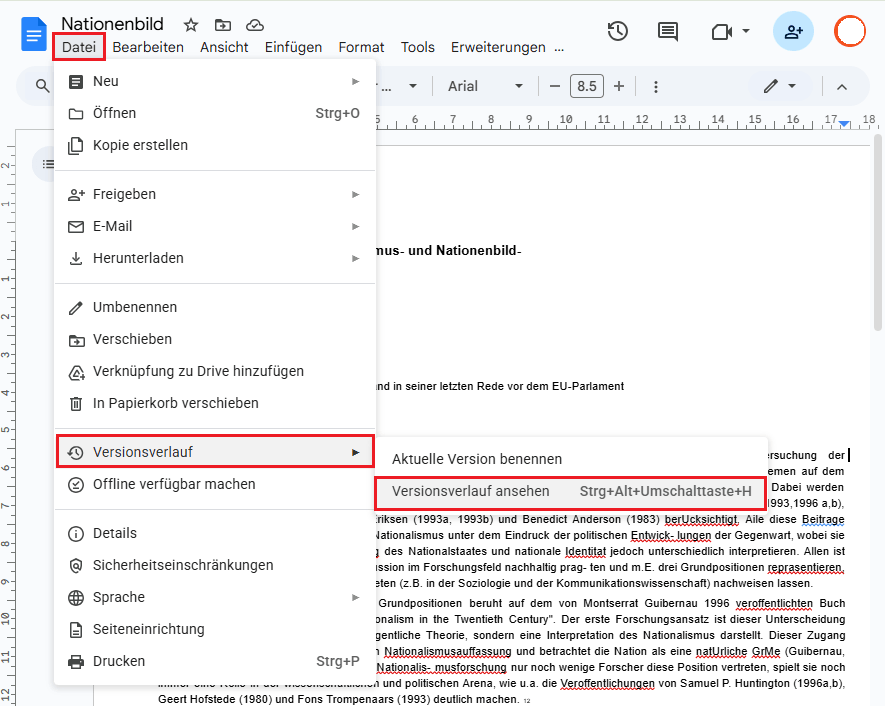Screen dimensions: 885x706
Task: Open the Erweiterungen menu
Action: click(498, 47)
